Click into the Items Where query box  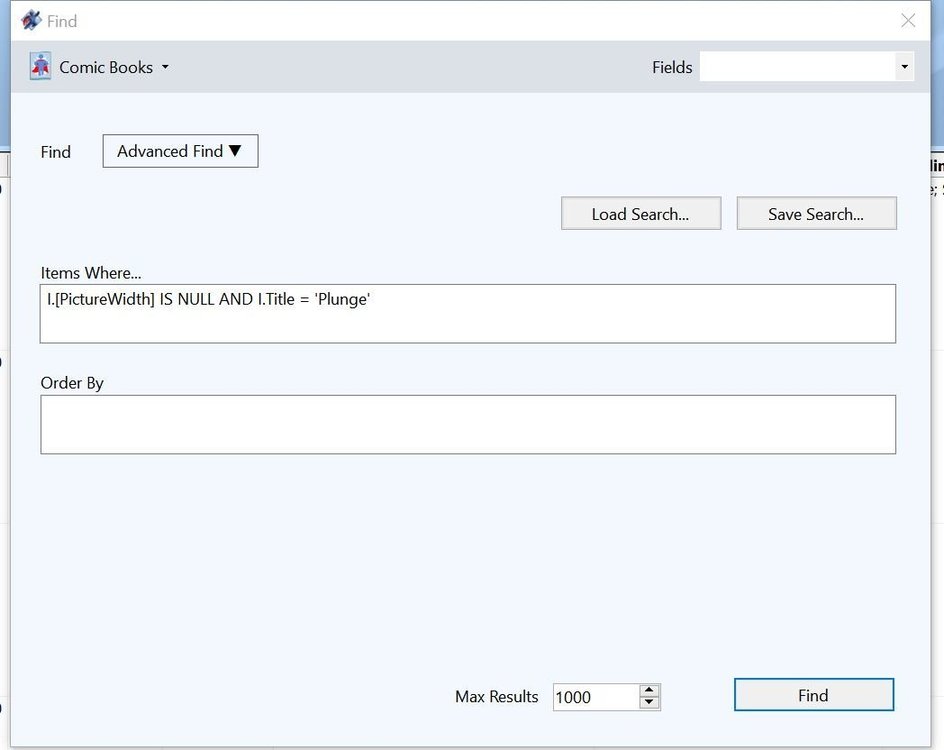[x=467, y=314]
